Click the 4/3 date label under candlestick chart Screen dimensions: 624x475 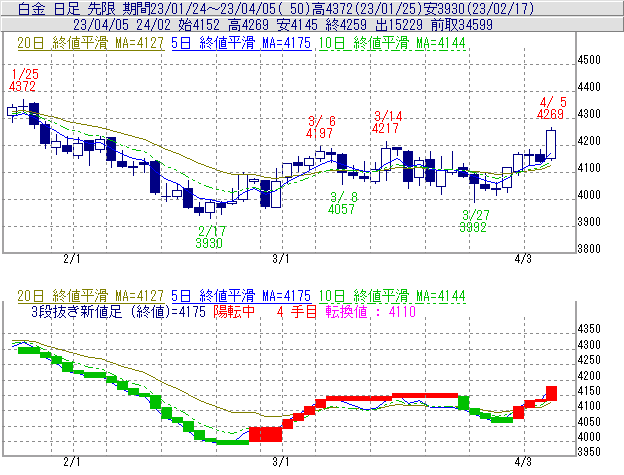point(523,259)
